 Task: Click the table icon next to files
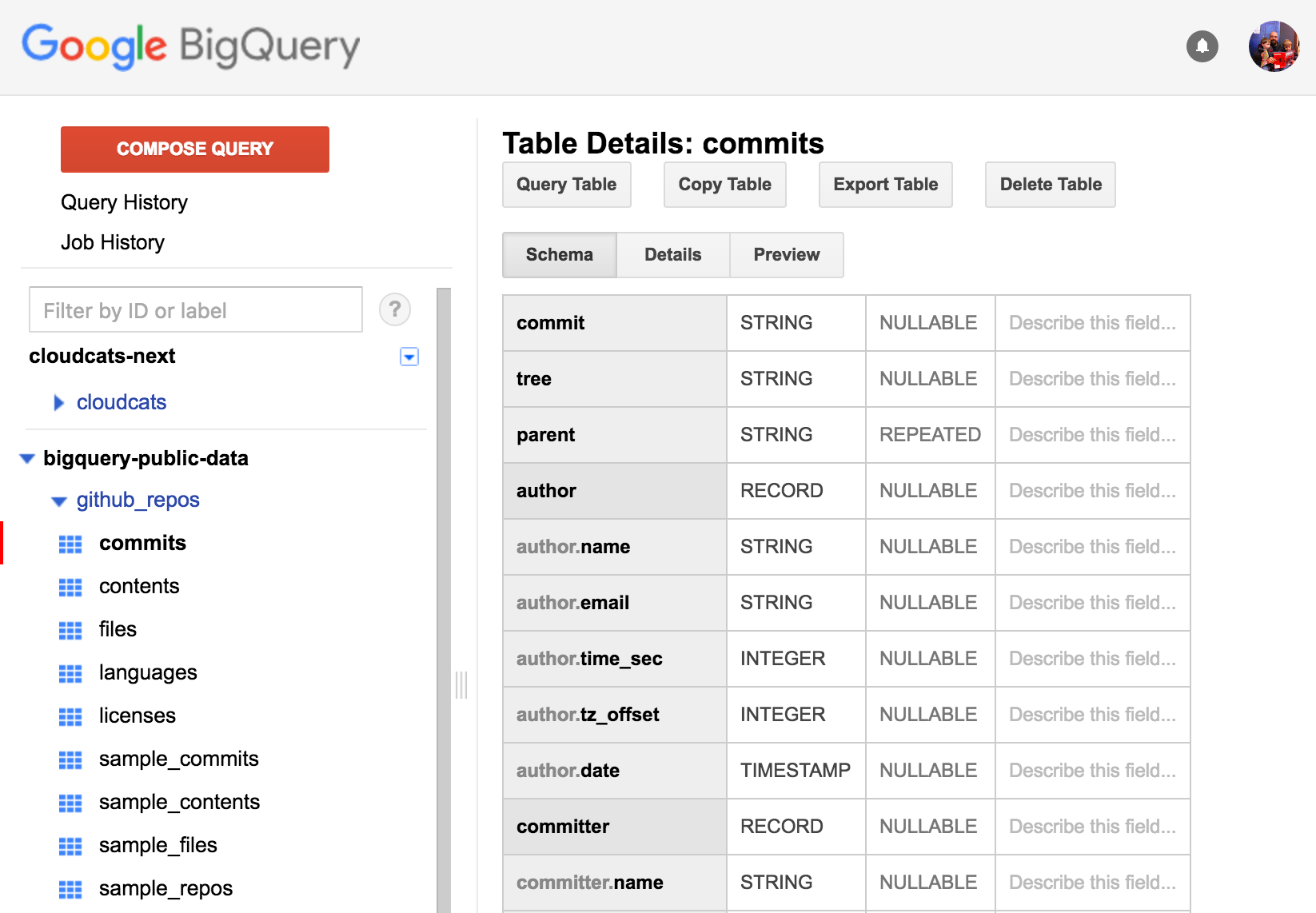coord(70,631)
